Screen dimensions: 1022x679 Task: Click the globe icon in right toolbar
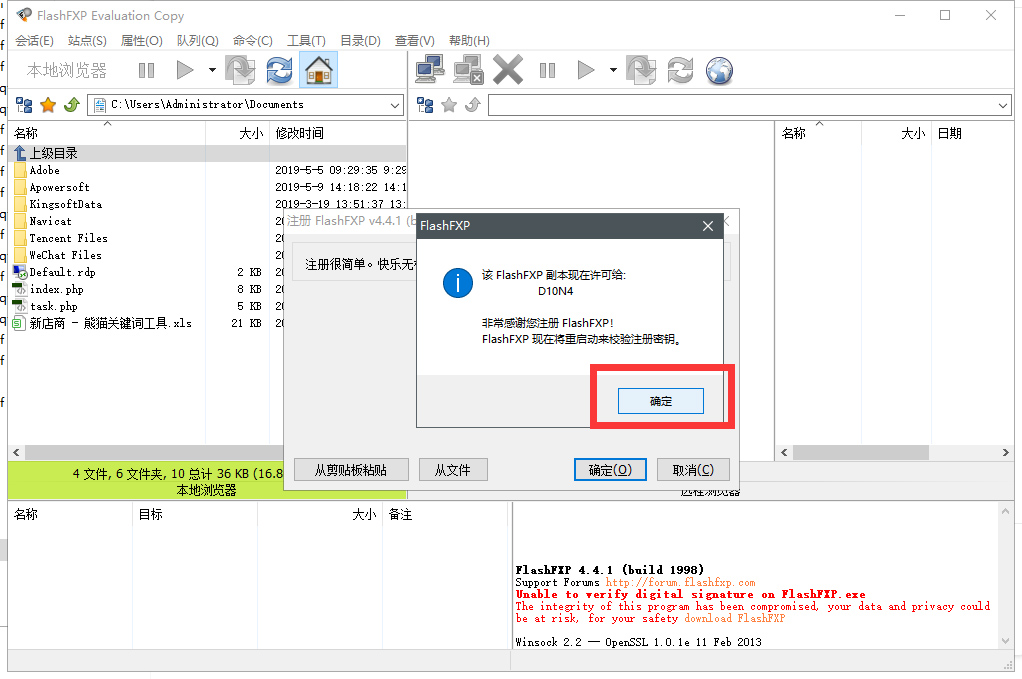point(719,70)
